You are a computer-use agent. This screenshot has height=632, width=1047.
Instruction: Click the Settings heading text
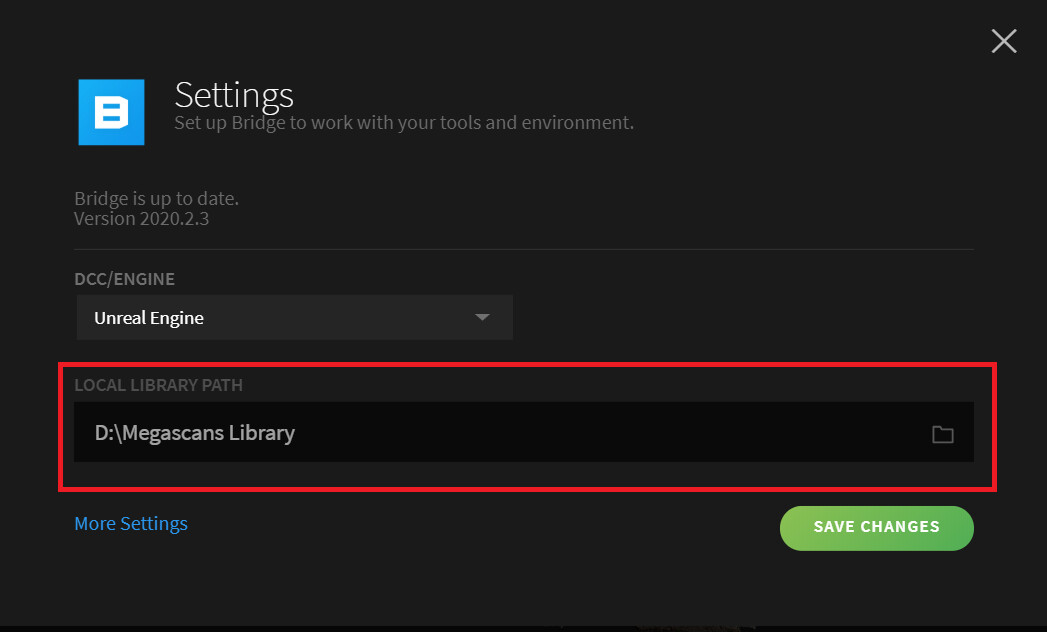pos(234,95)
